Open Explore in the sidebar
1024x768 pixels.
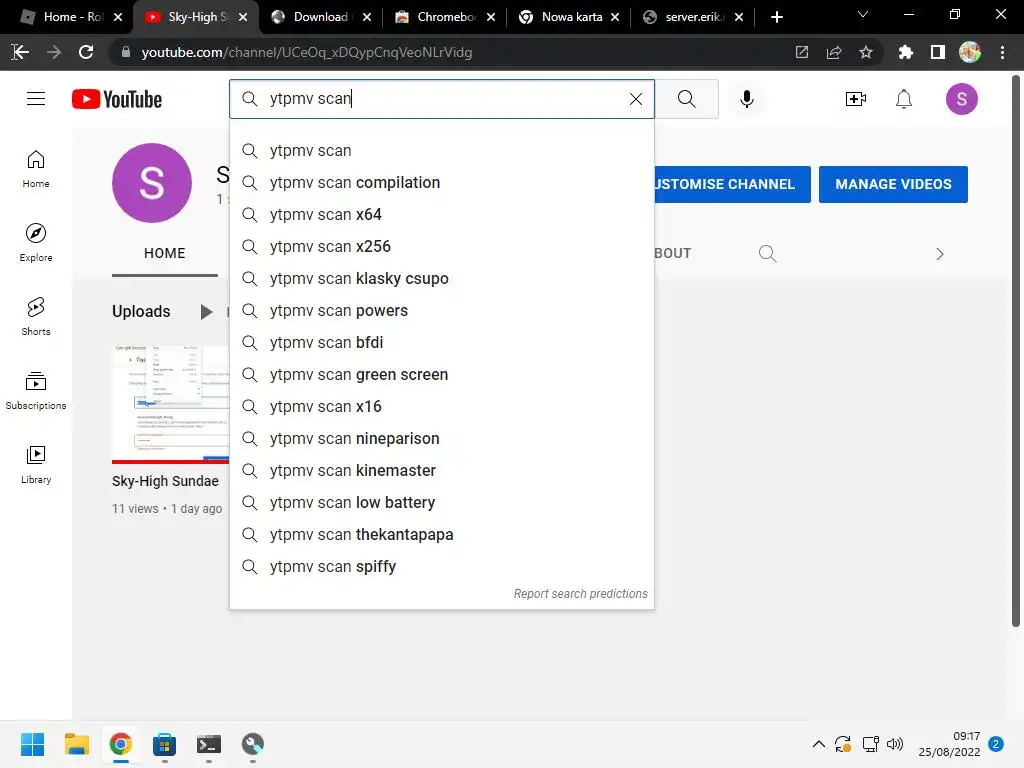(36, 242)
